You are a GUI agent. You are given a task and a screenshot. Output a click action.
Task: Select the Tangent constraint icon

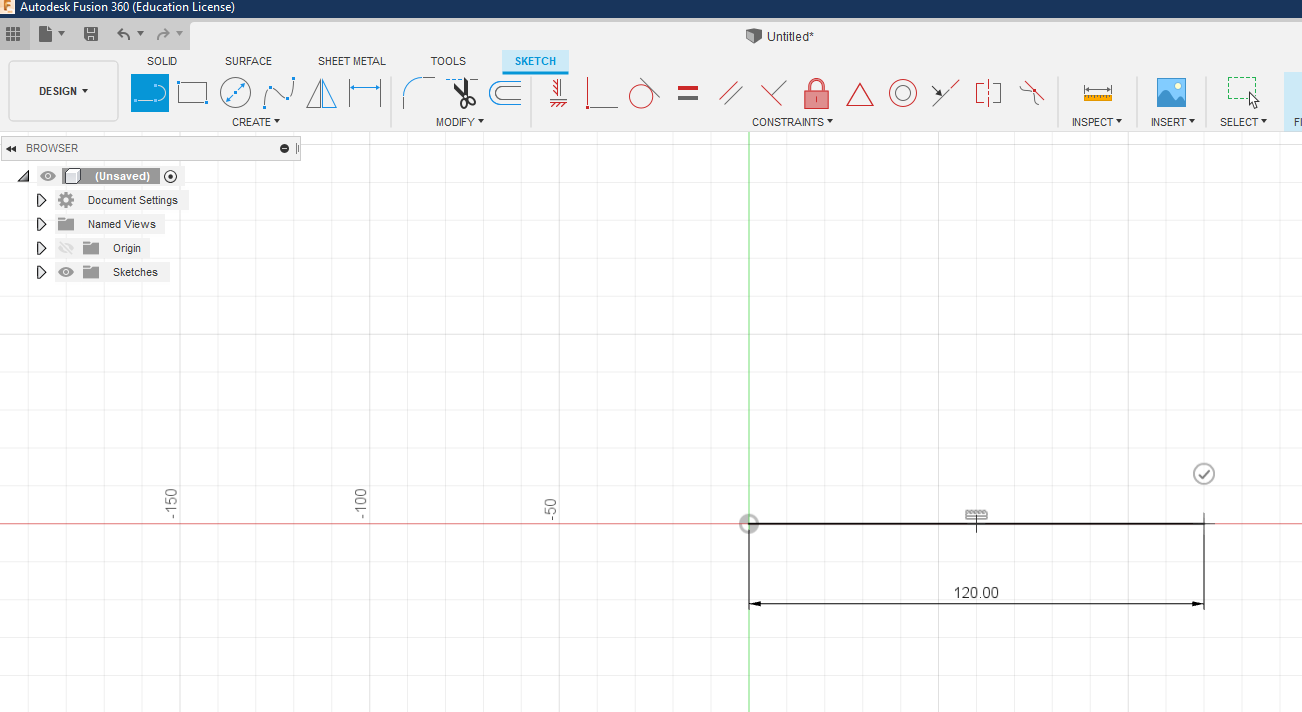tap(643, 94)
